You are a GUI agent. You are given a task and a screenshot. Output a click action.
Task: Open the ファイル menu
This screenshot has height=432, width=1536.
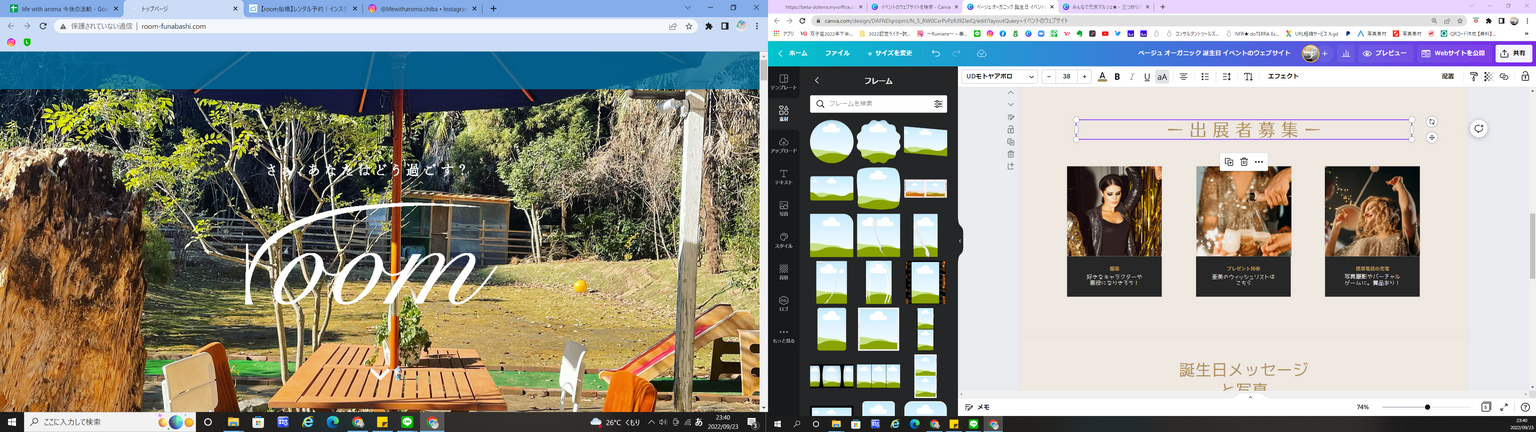(837, 53)
